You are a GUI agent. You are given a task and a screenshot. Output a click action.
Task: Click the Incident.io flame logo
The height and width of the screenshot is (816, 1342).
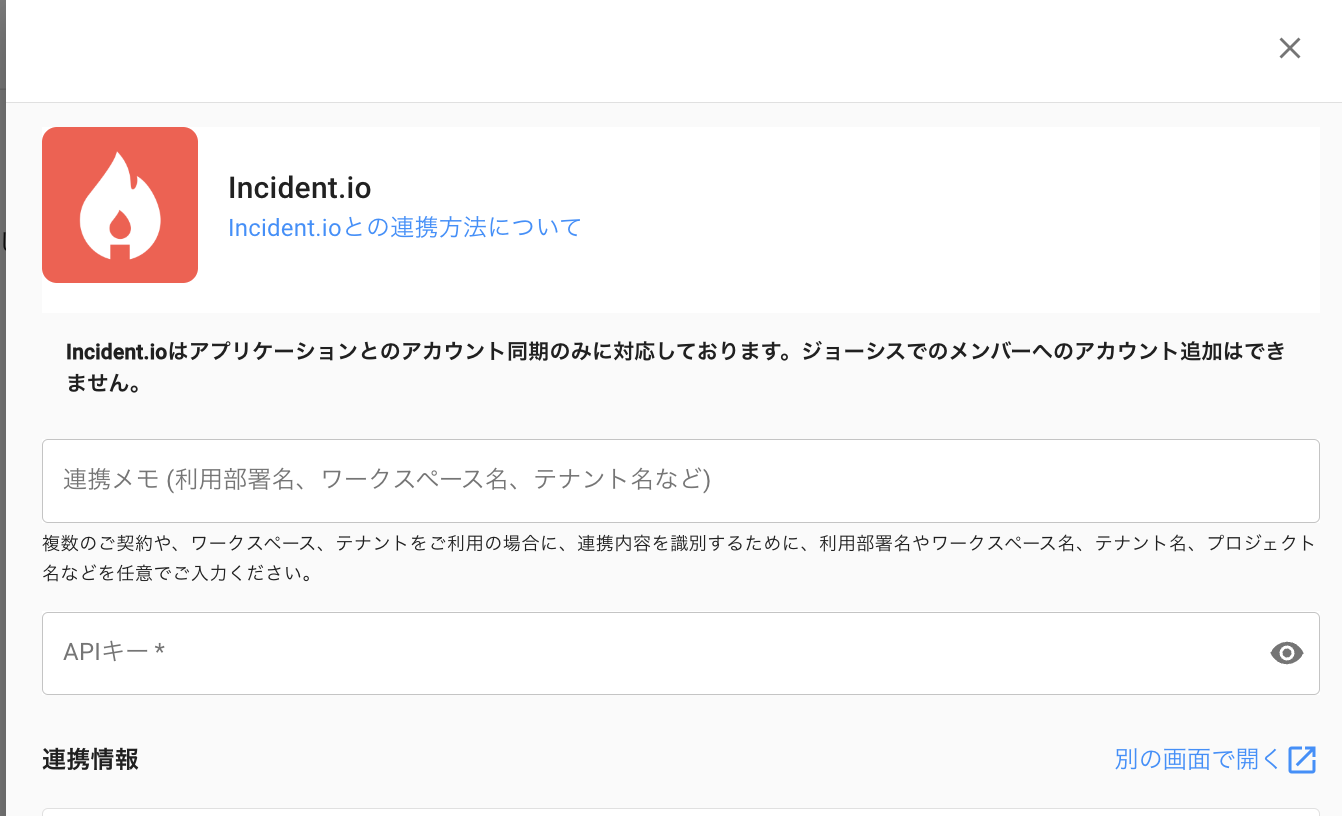tap(120, 205)
